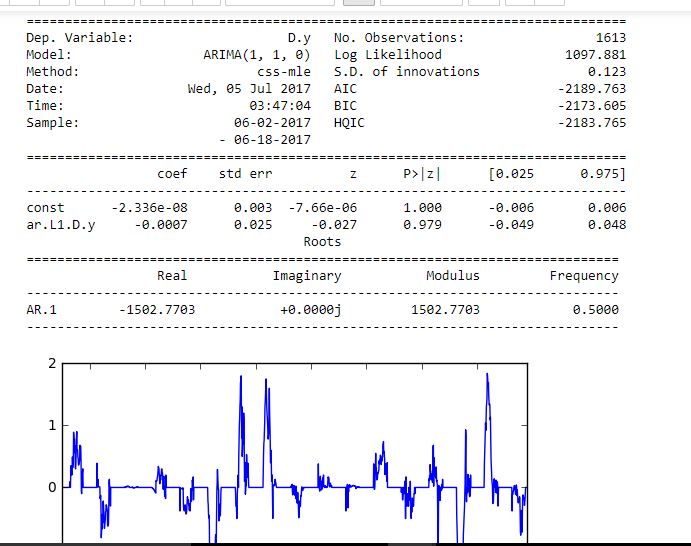Viewport: 691px width, 546px height.
Task: Click the '0.975]' column header
Action: click(x=603, y=174)
